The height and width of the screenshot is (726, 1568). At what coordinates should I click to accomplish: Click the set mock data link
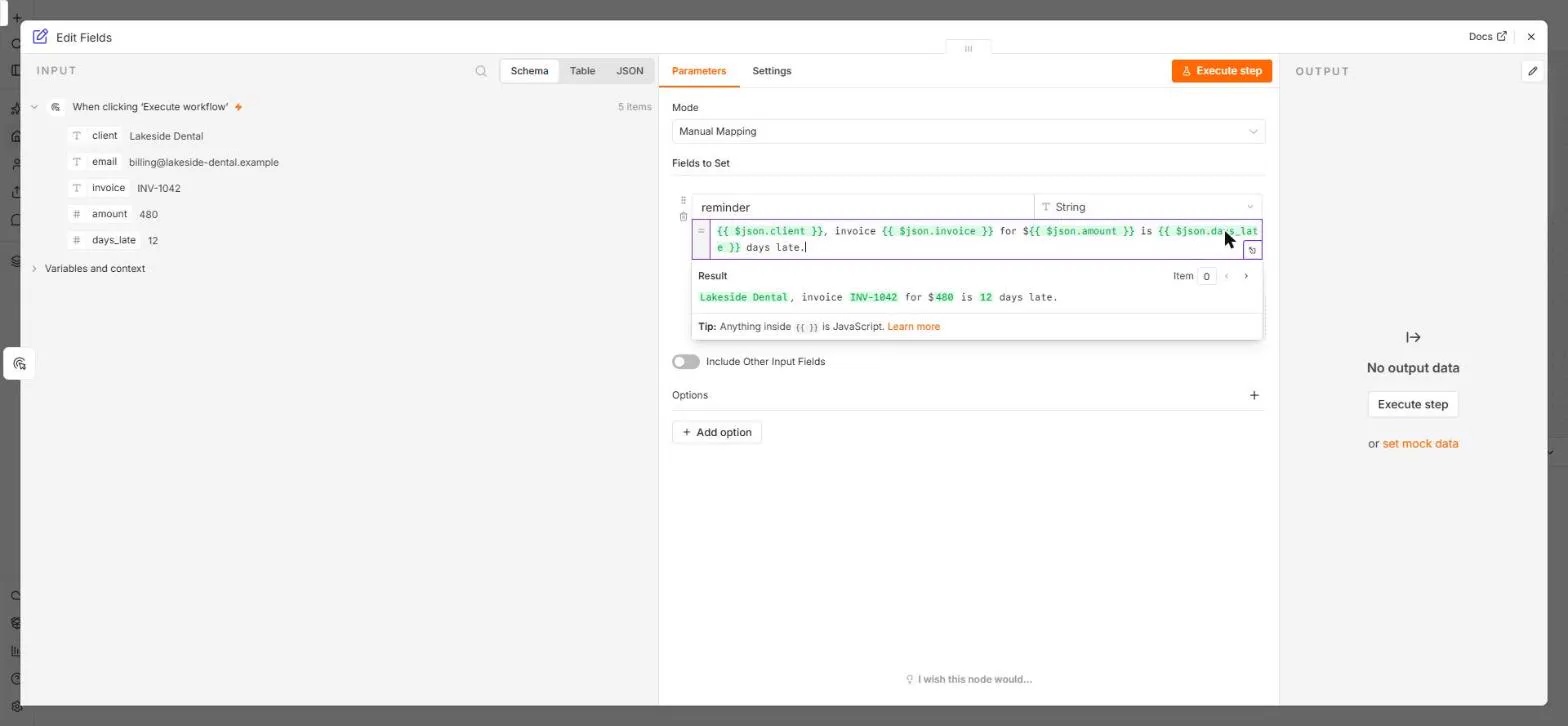click(1420, 444)
